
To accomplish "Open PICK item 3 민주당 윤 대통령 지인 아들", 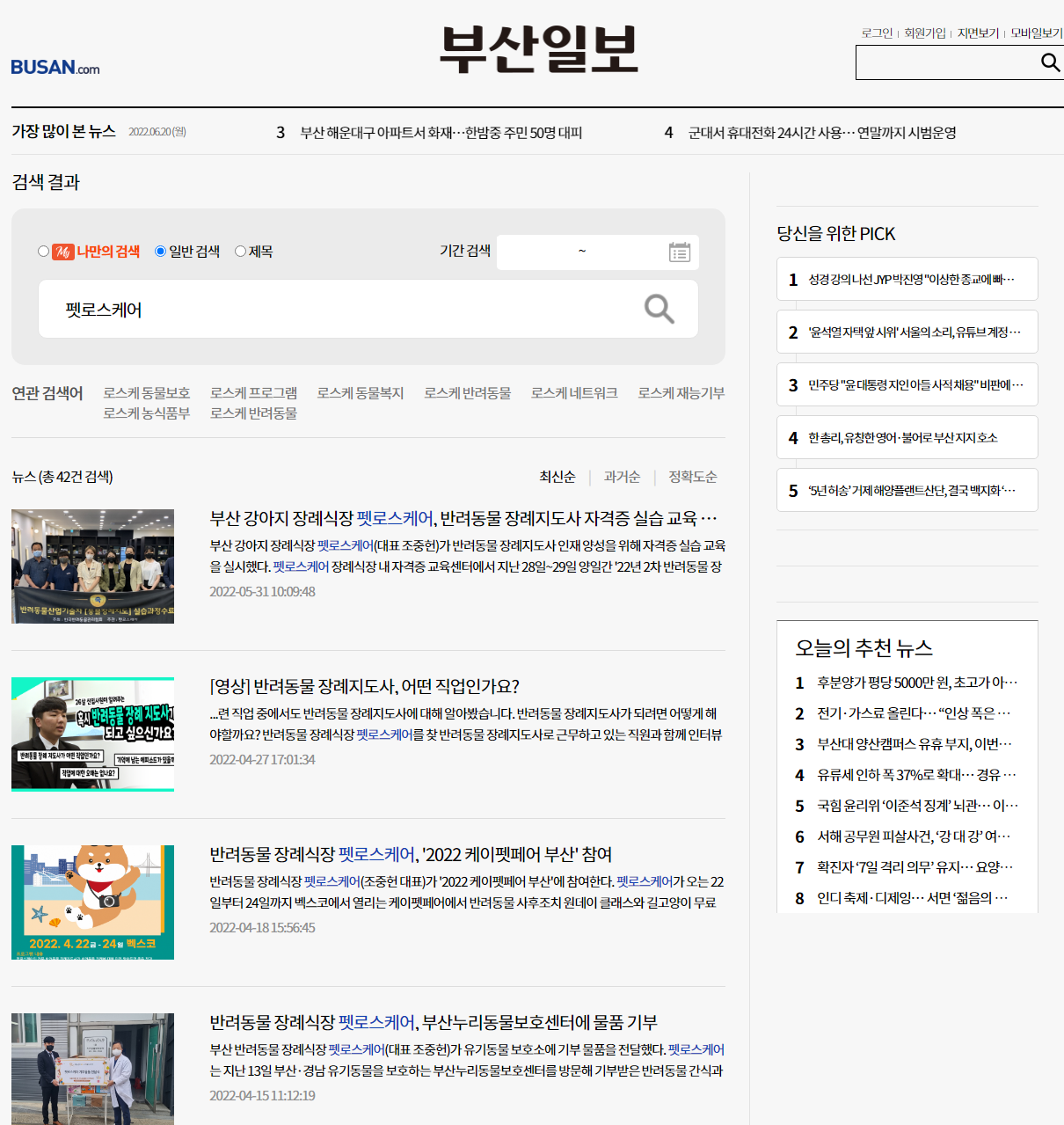I will 907,384.
